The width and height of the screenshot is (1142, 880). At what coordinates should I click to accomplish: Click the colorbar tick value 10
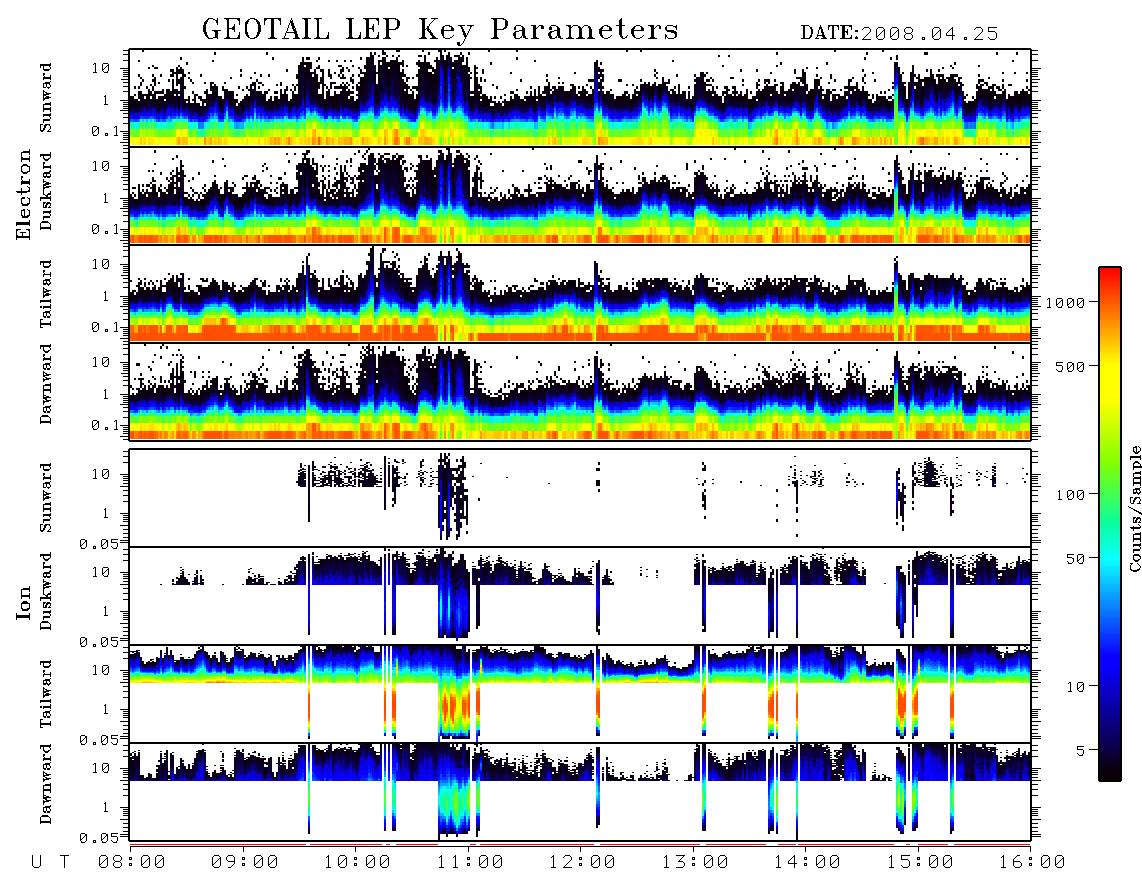pos(1076,687)
